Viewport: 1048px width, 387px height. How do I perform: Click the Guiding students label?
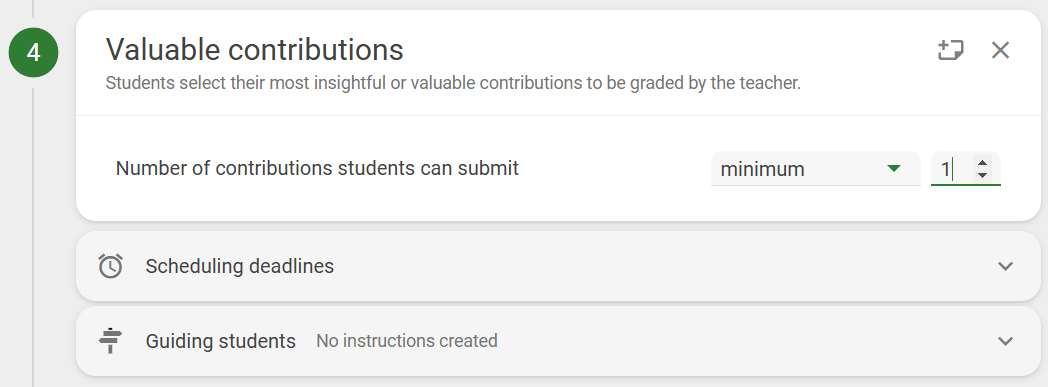tap(221, 341)
